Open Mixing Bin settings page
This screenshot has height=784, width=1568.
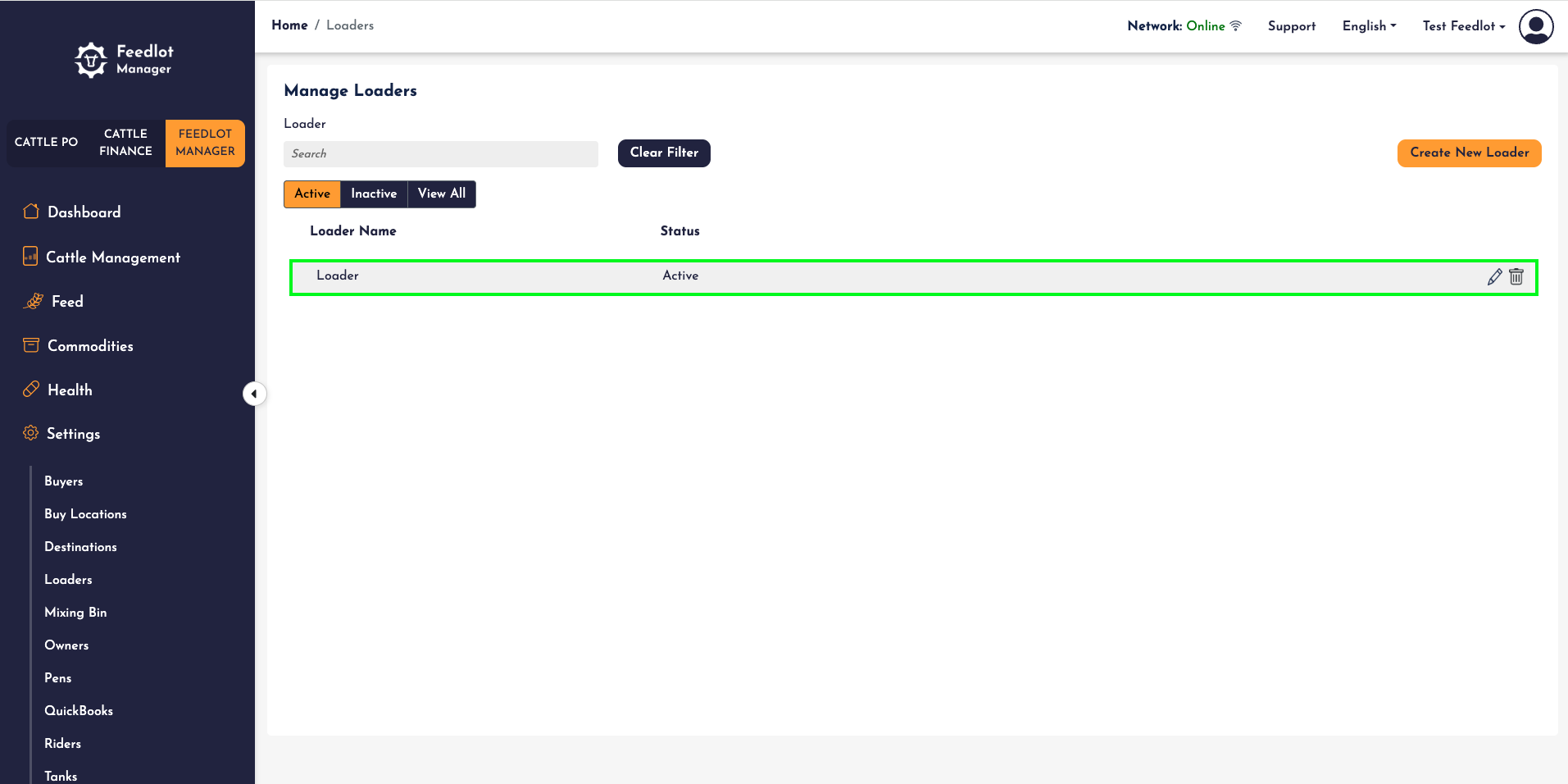(75, 613)
